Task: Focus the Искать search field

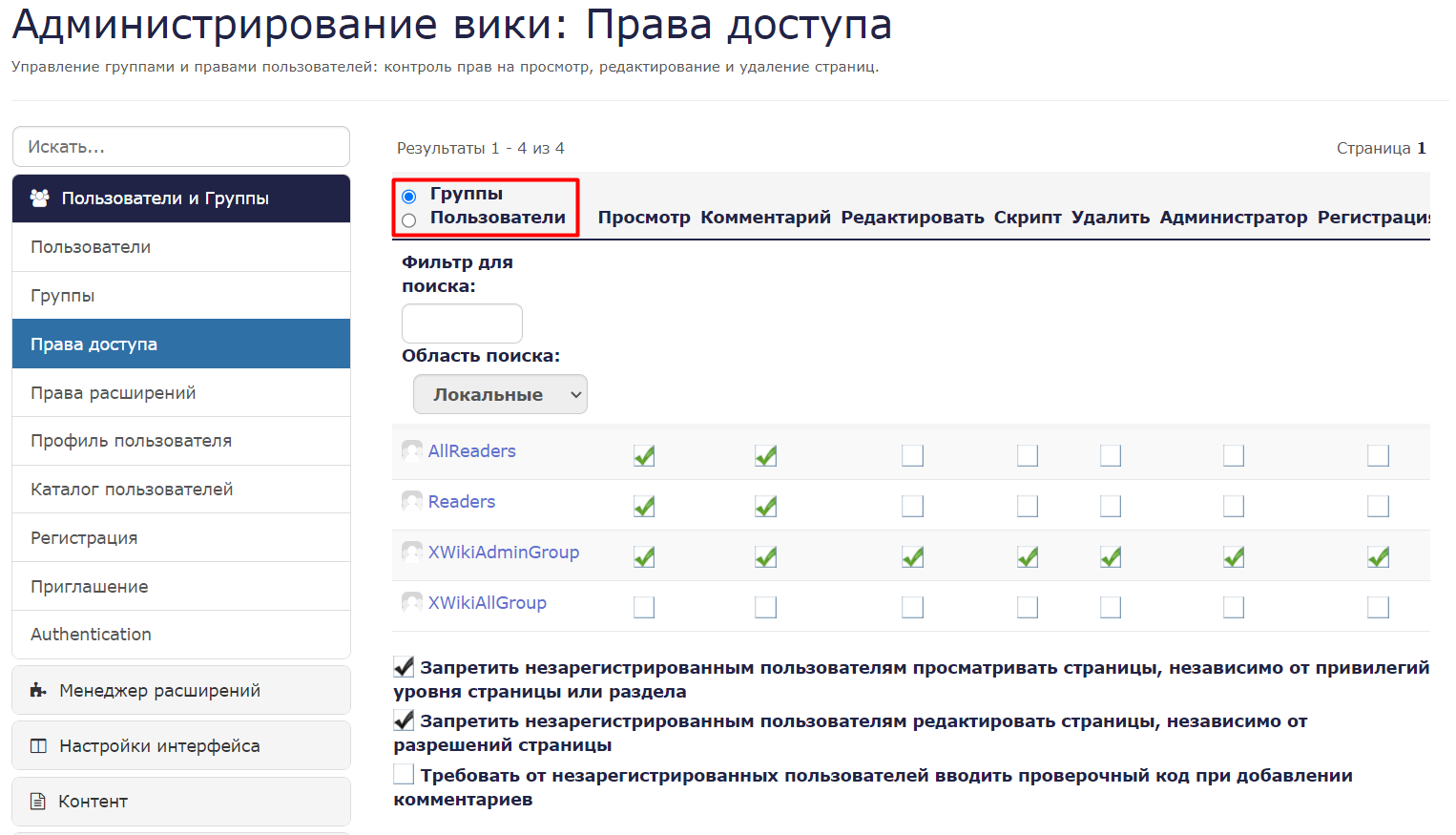Action: point(181,147)
